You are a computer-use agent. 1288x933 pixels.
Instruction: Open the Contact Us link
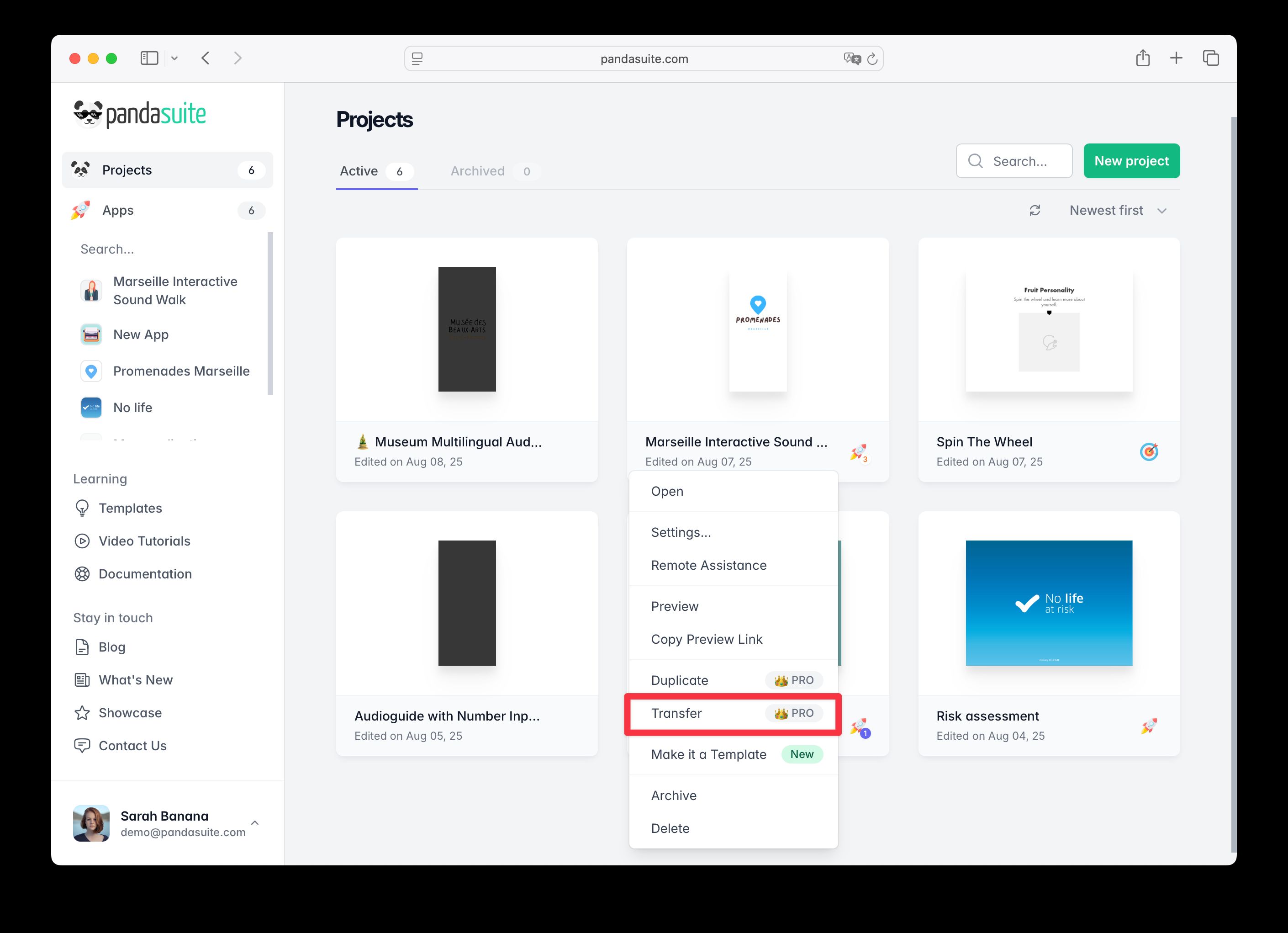[x=132, y=746]
